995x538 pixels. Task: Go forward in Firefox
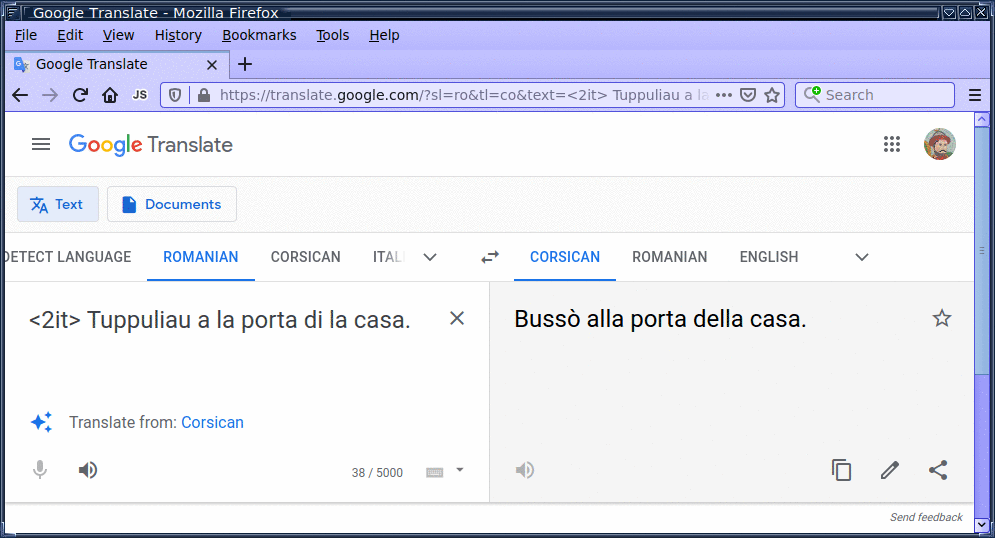click(49, 95)
